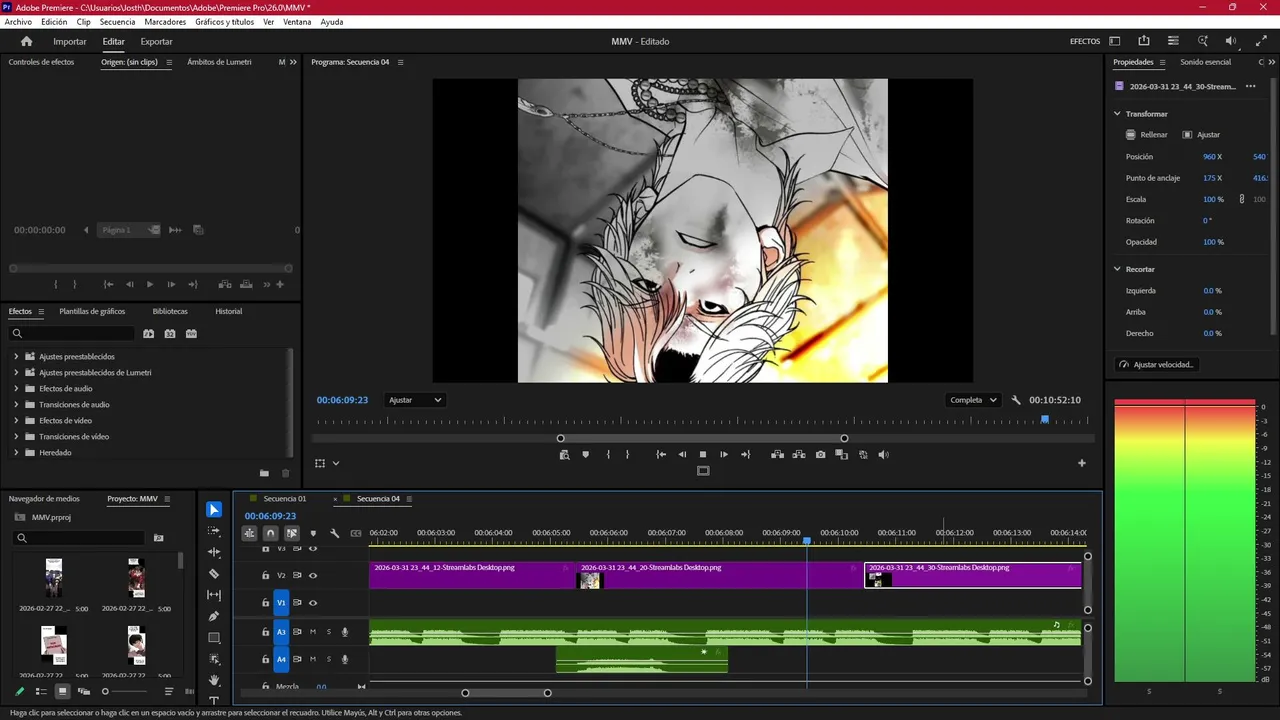The image size is (1280, 720).
Task: Step back one frame
Action: pyautogui.click(x=682, y=455)
